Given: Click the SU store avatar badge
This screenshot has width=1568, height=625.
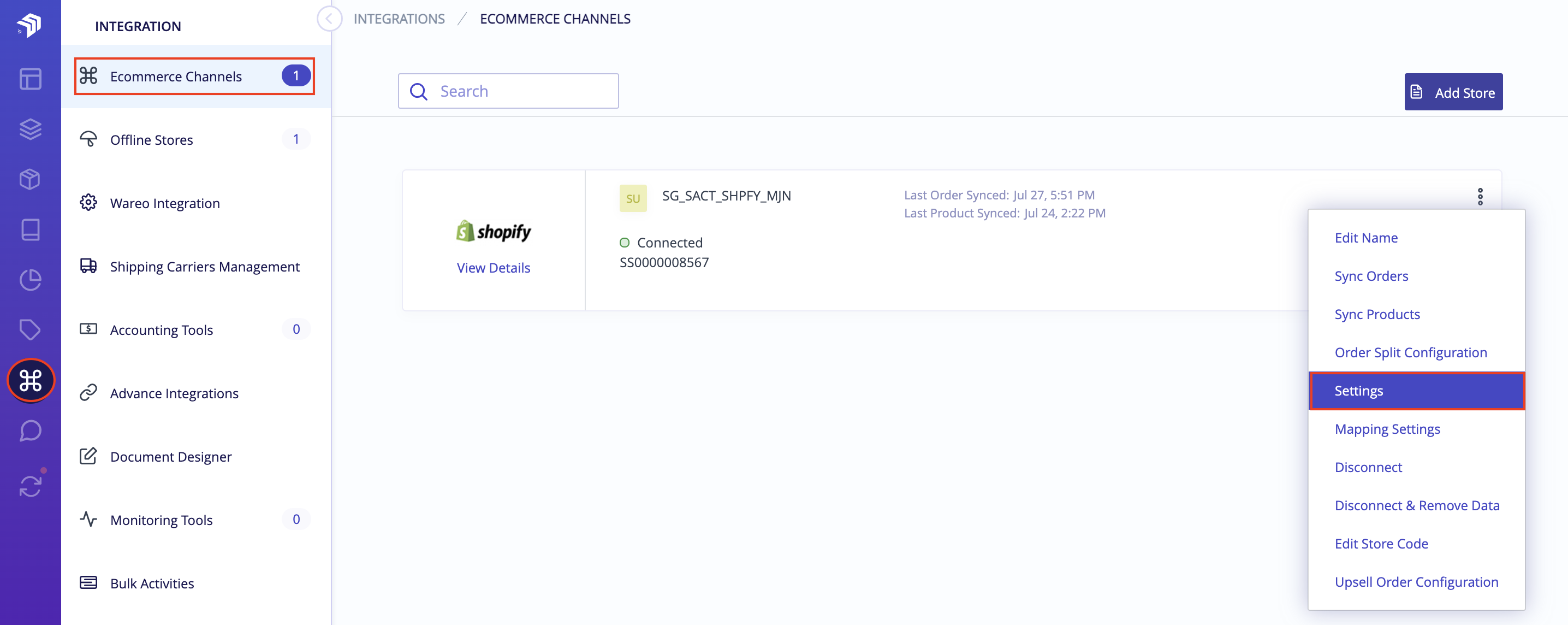Looking at the screenshot, I should click(x=633, y=198).
